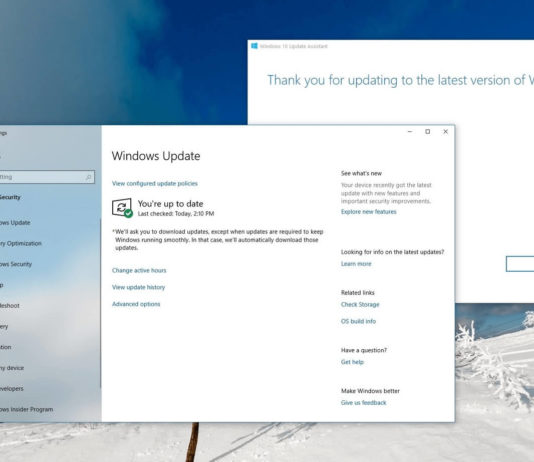Click Give us feedback link

pos(363,403)
